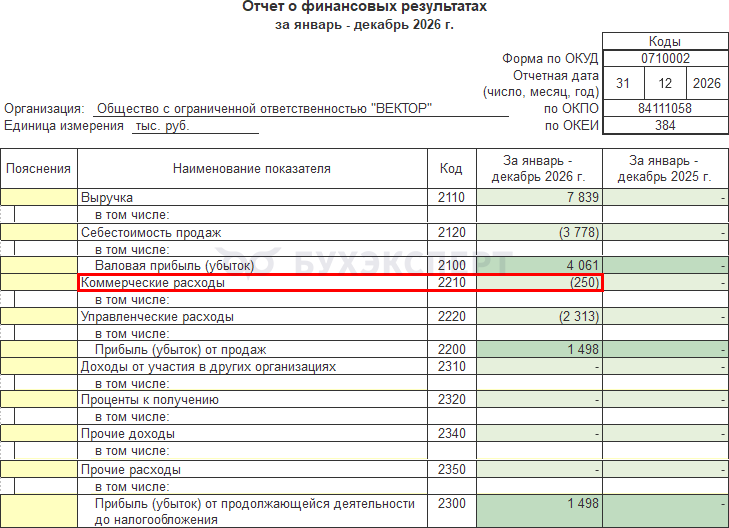Click code 2220 cell
This screenshot has width=729, height=528.
(x=452, y=316)
